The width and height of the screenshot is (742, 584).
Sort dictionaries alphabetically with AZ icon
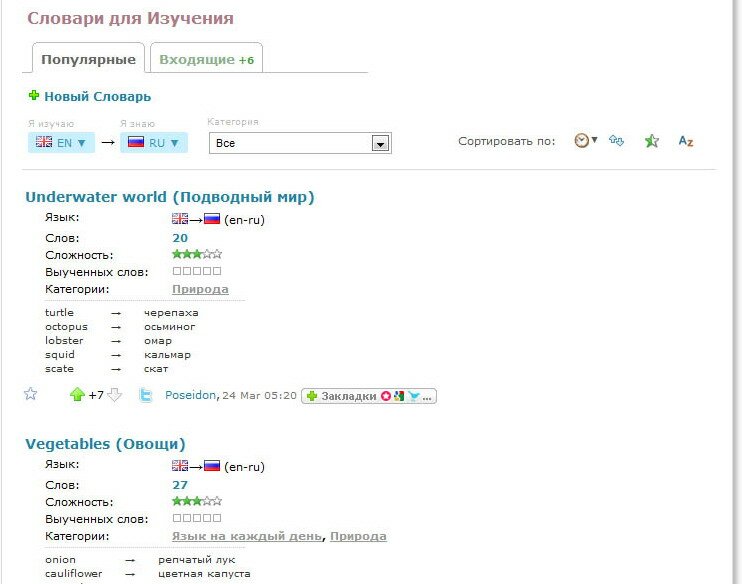(686, 141)
